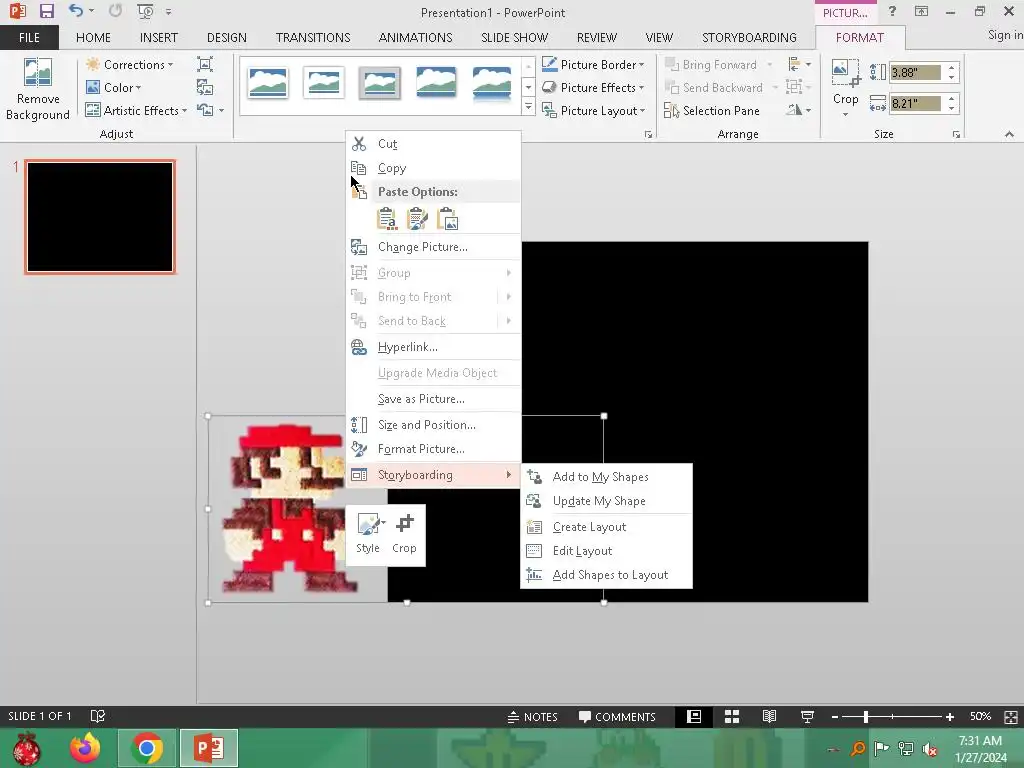Open the Color dropdown in Adjust group

[114, 88]
